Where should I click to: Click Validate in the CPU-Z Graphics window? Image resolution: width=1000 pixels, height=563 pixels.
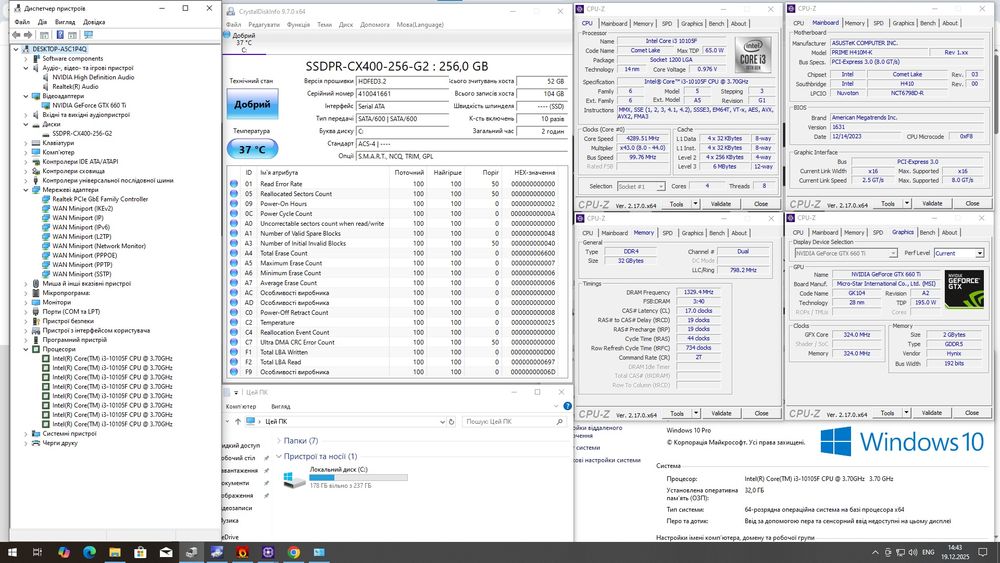(932, 413)
